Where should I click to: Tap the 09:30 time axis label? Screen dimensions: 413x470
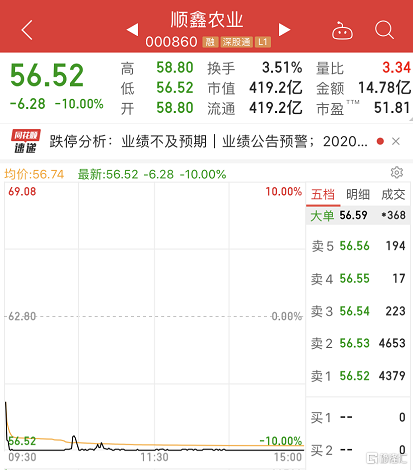pyautogui.click(x=22, y=457)
